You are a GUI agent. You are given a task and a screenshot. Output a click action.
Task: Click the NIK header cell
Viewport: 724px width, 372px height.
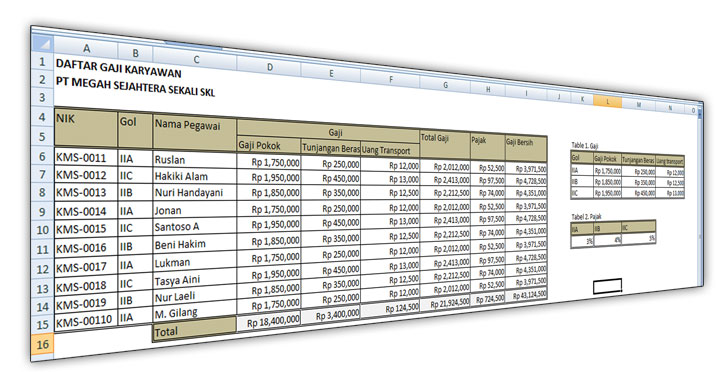tap(86, 128)
